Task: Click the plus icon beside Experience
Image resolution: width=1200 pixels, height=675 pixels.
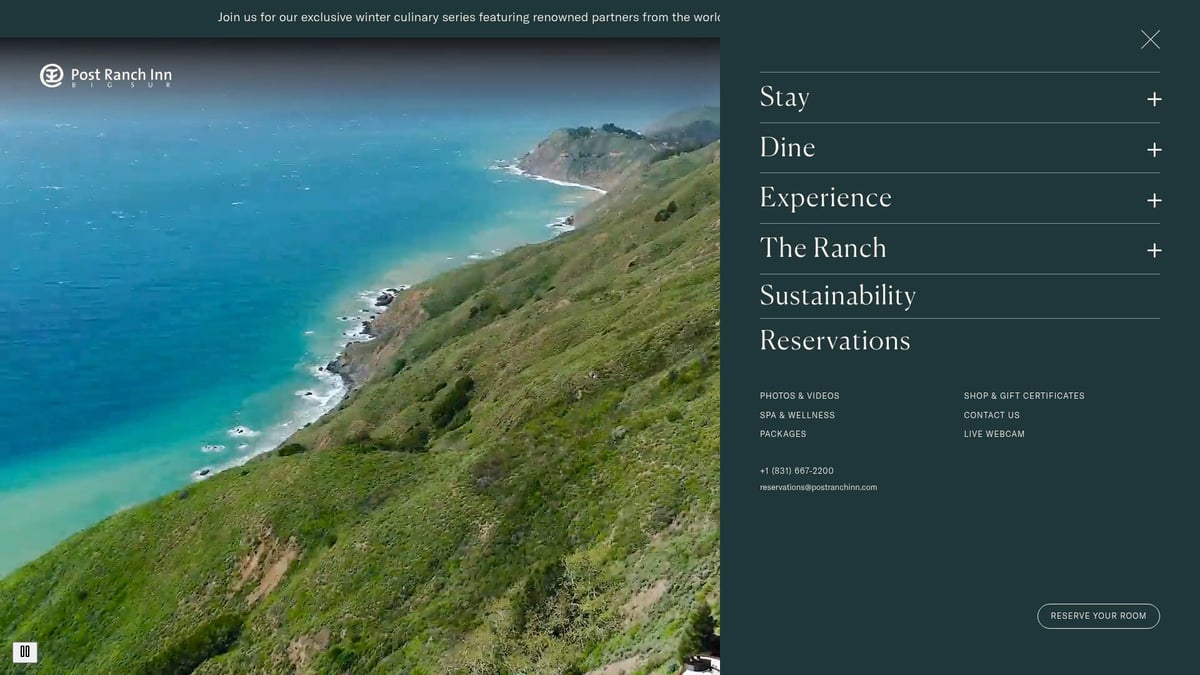Action: click(1154, 200)
